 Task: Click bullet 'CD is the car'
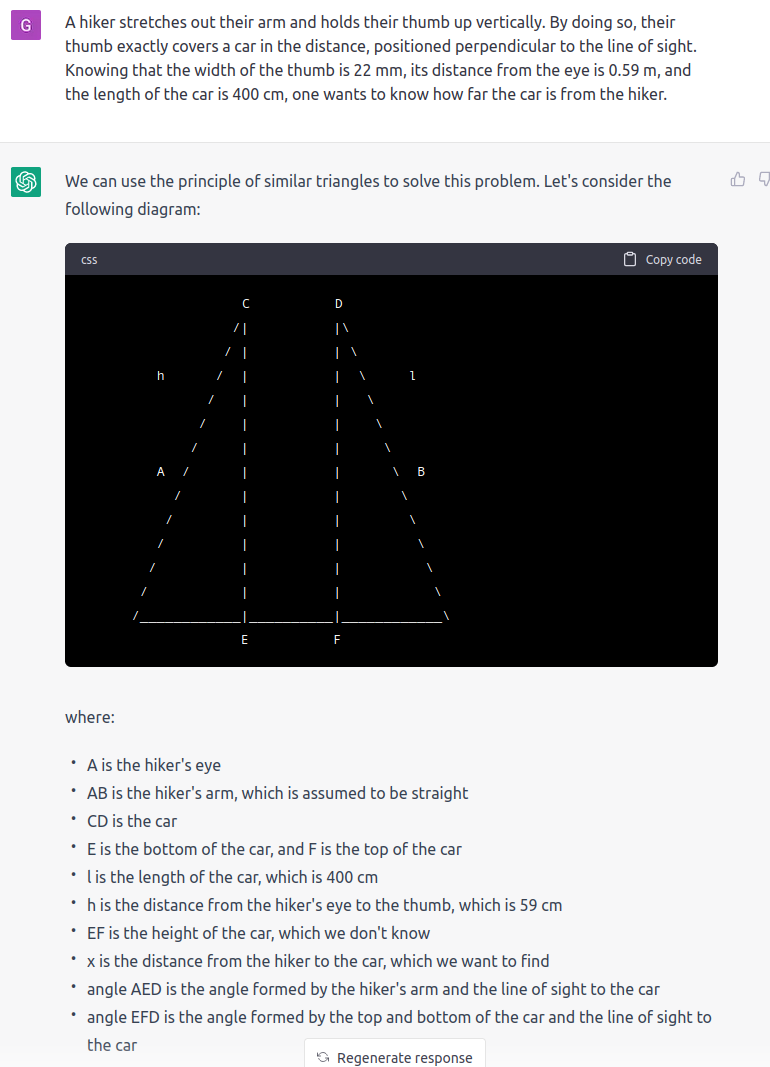point(132,821)
